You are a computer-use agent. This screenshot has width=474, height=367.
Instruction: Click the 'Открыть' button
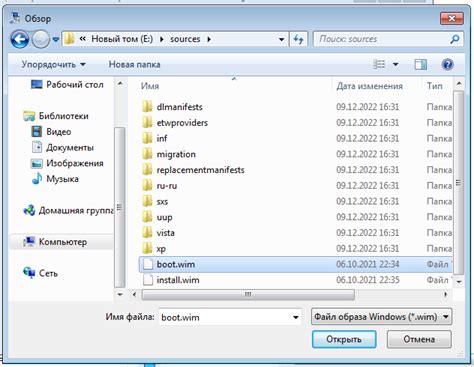[344, 339]
